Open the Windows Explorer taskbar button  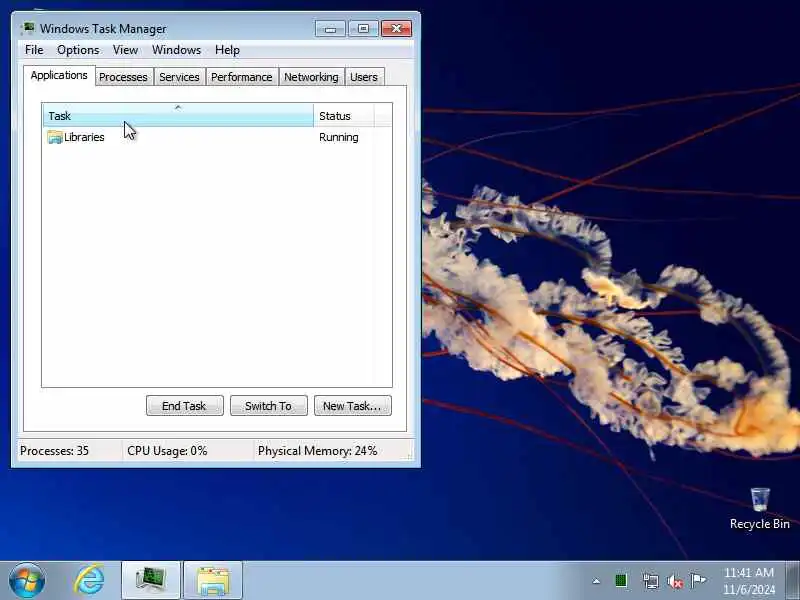tap(213, 581)
